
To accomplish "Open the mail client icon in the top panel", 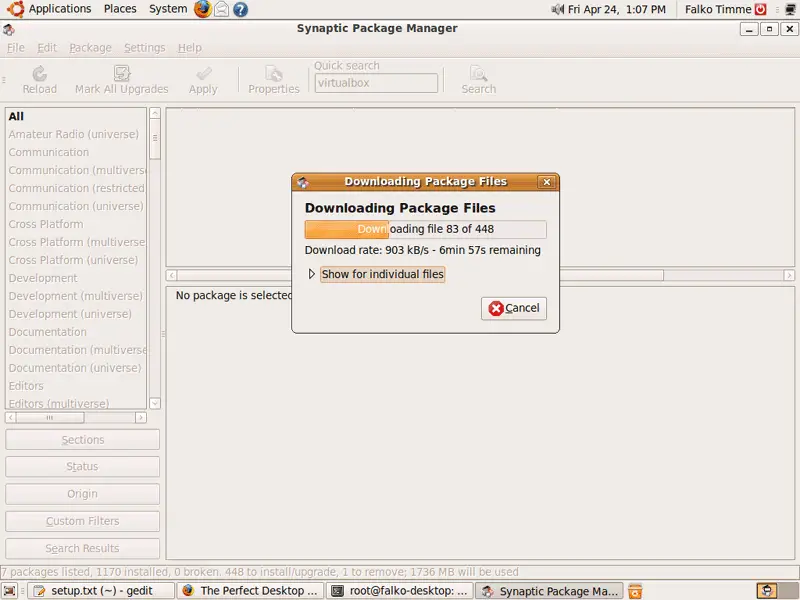I will 221,9.
